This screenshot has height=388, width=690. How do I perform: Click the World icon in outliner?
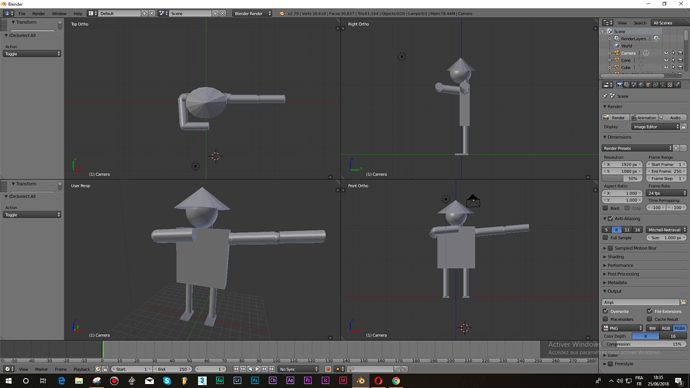click(x=617, y=45)
